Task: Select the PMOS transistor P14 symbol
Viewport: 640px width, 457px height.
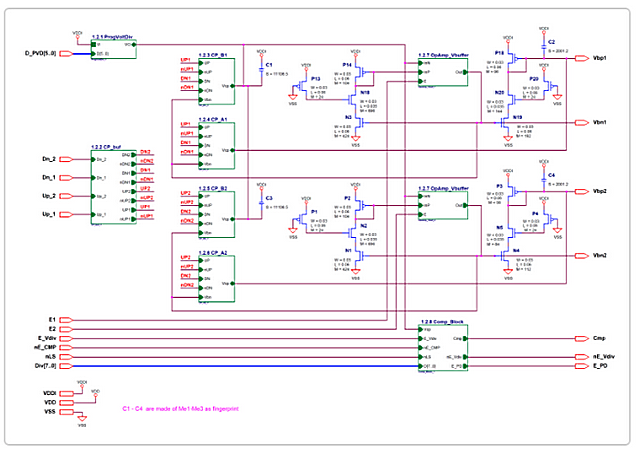Action: coord(360,72)
